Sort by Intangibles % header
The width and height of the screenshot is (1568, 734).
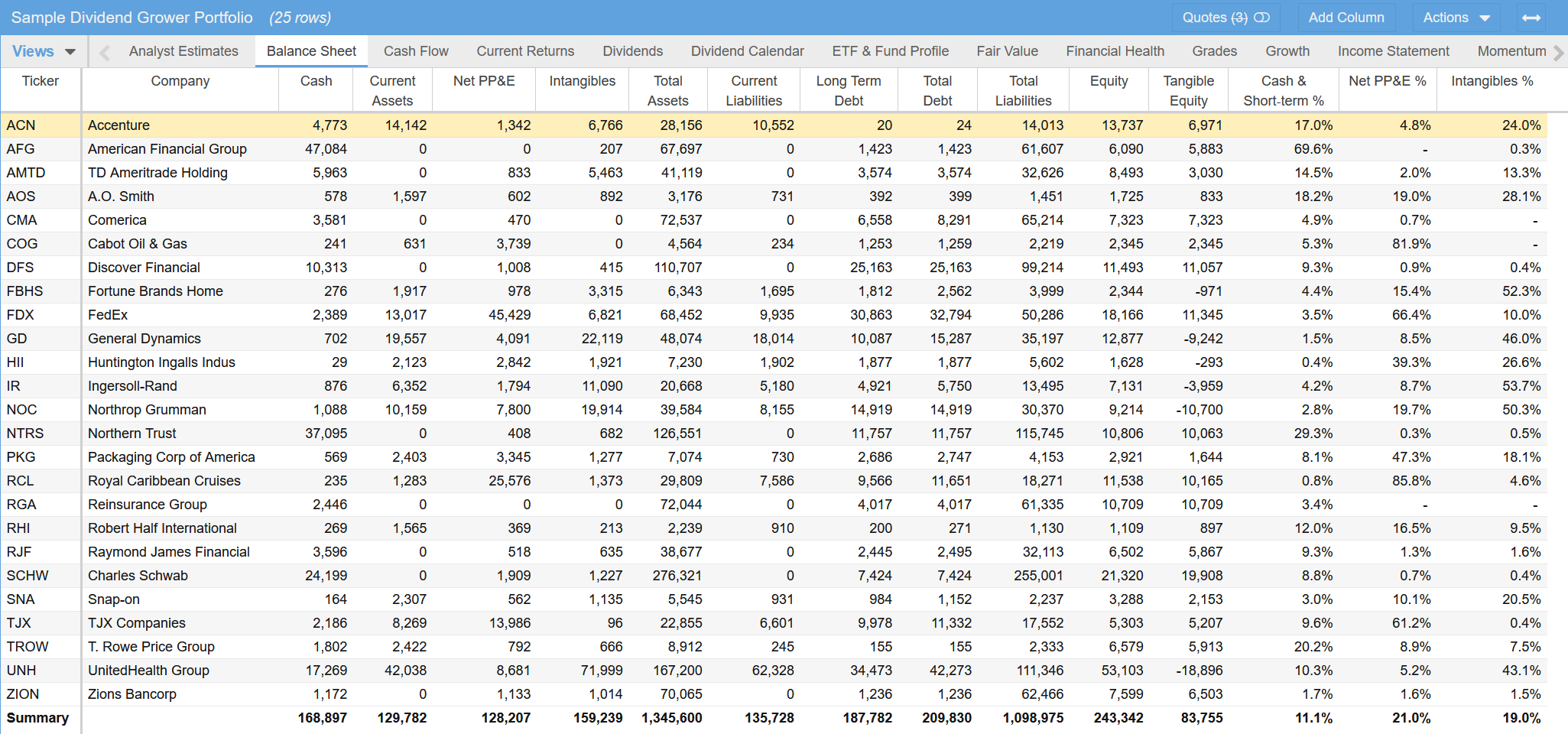pos(1492,81)
